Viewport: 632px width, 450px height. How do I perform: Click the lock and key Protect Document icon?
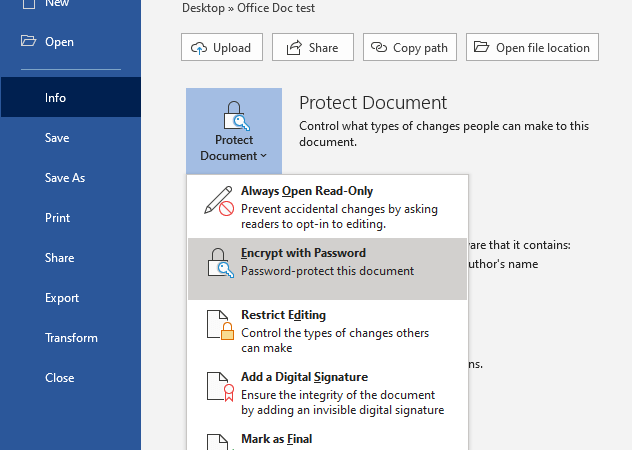pos(237,116)
